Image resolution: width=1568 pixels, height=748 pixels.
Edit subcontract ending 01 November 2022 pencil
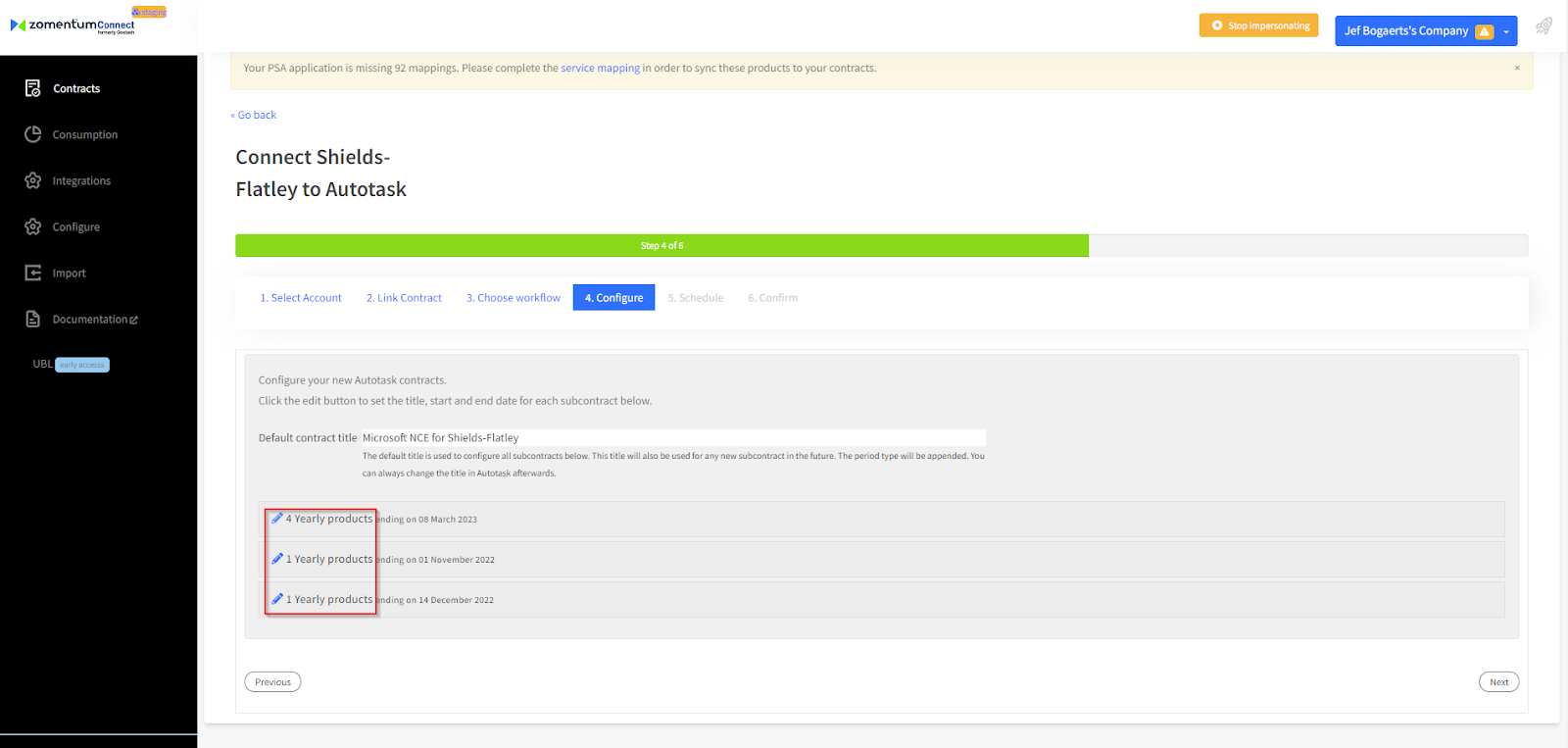[x=277, y=559]
